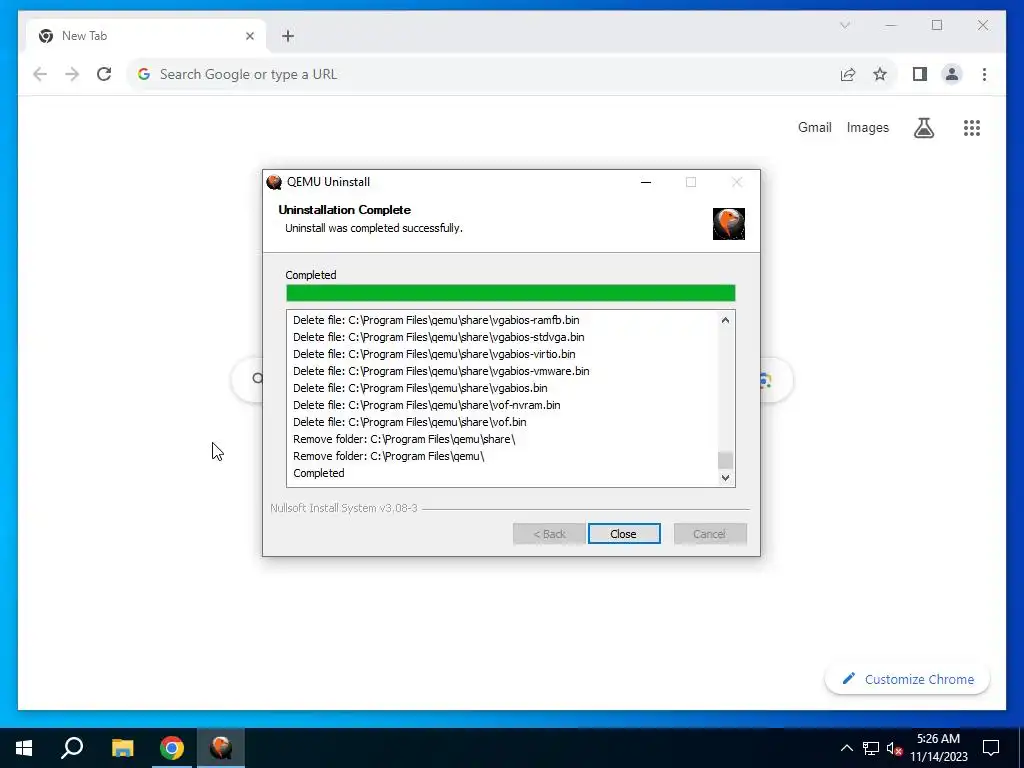Select the log line 'Delete file: ...vgabios-ramfb.bin'
1024x768 pixels.
[x=436, y=320]
